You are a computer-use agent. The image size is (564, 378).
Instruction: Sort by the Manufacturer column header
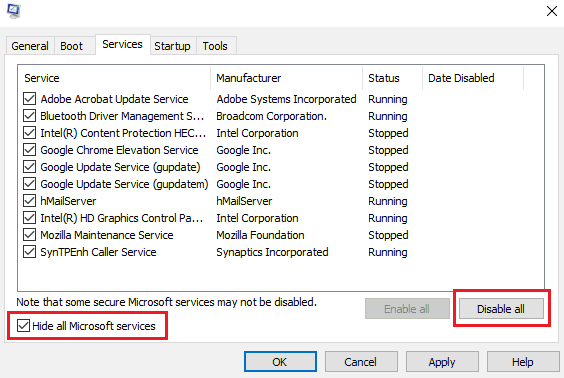pyautogui.click(x=287, y=78)
